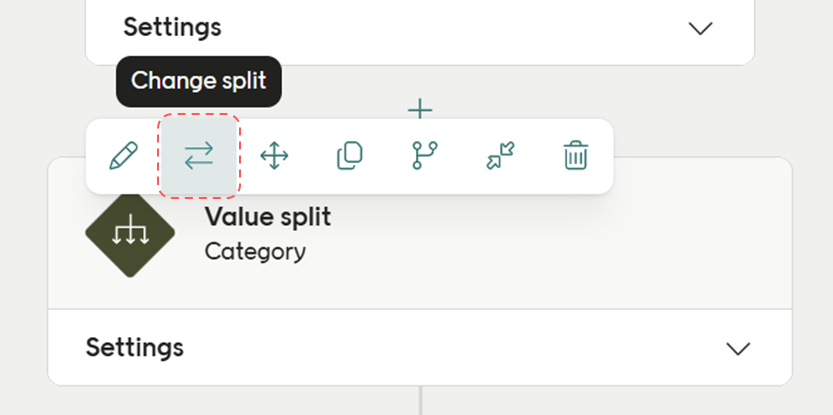Click the Change split tooltip

[199, 80]
